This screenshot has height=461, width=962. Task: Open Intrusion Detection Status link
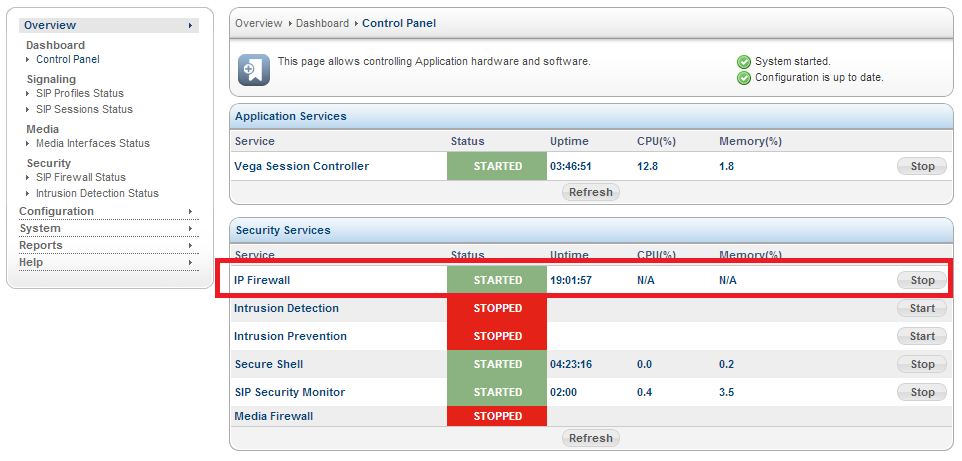click(x=97, y=193)
